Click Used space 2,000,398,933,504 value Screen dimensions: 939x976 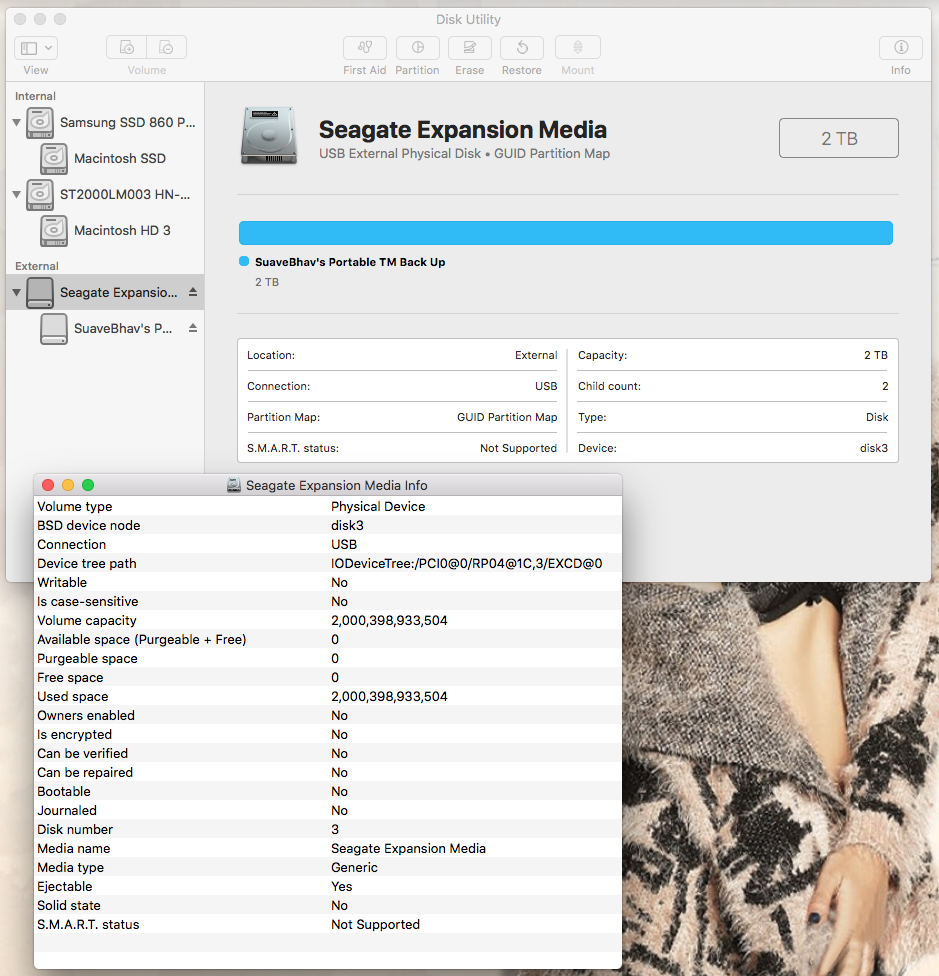point(389,697)
